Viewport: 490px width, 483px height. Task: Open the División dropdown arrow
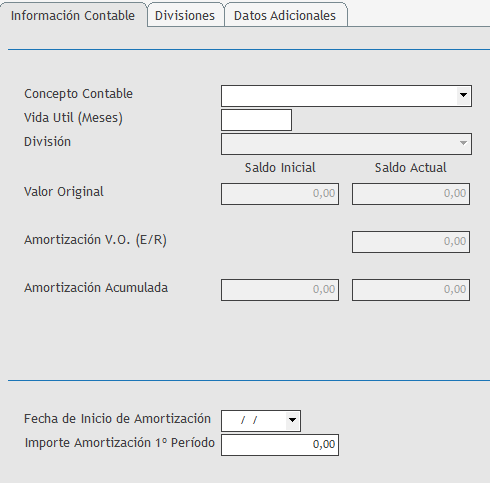[463, 143]
